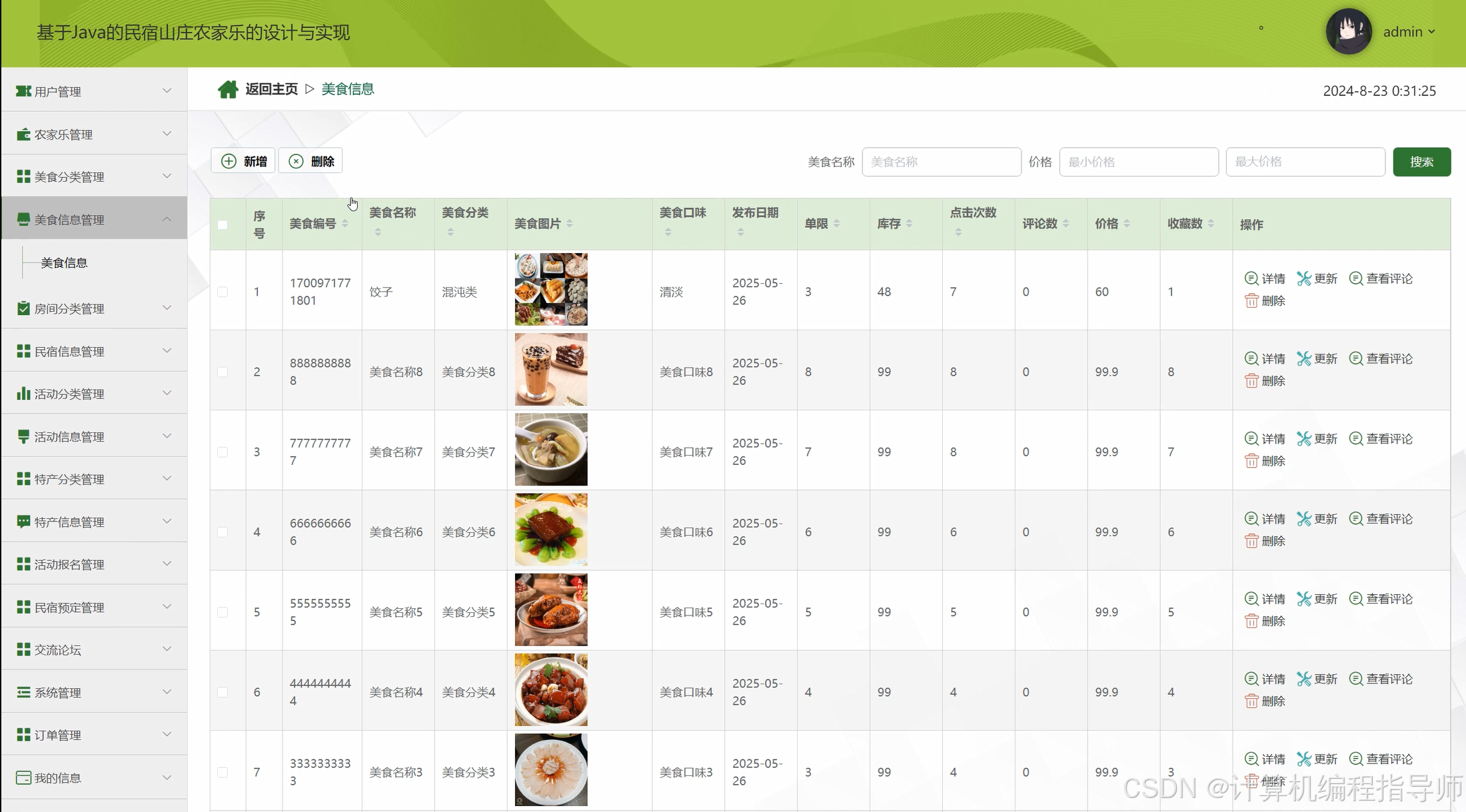This screenshot has width=1466, height=812.
Task: Click the 新增 button
Action: (x=244, y=161)
